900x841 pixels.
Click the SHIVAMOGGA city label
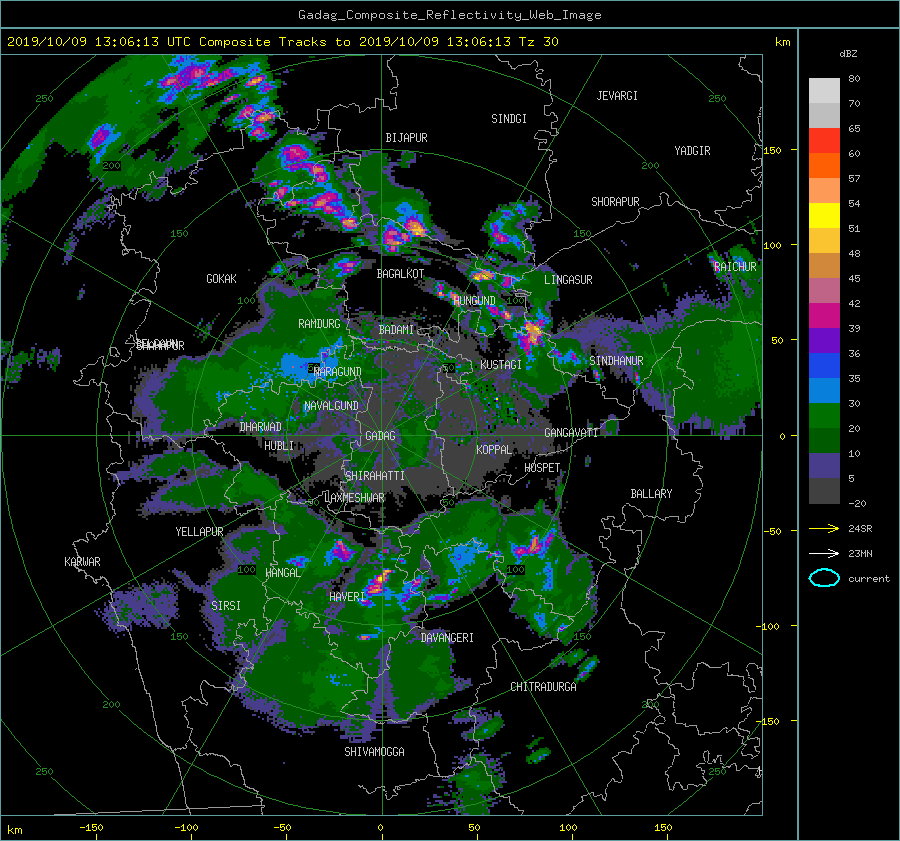tap(374, 751)
